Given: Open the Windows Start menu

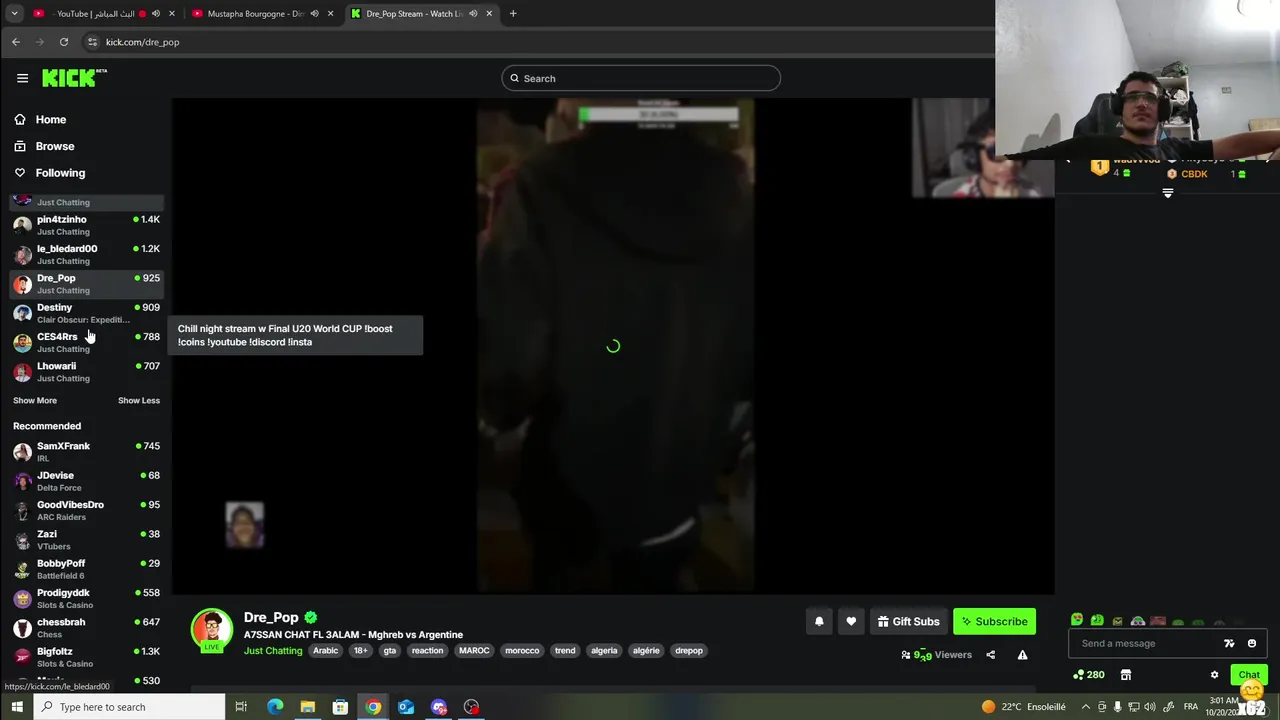Looking at the screenshot, I should coord(17,707).
